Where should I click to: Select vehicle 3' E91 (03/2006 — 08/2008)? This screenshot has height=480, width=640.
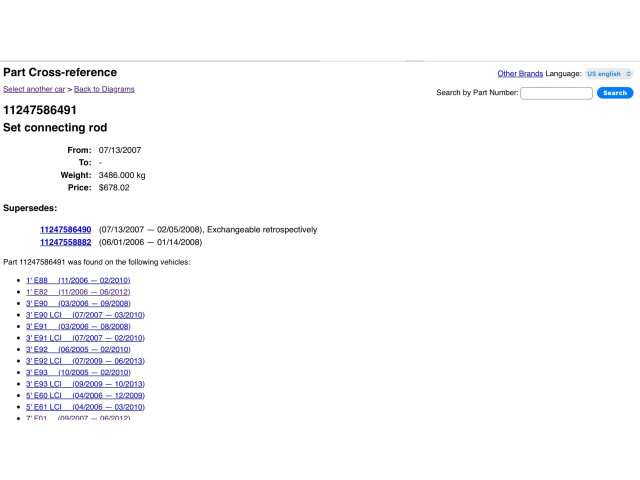point(79,326)
